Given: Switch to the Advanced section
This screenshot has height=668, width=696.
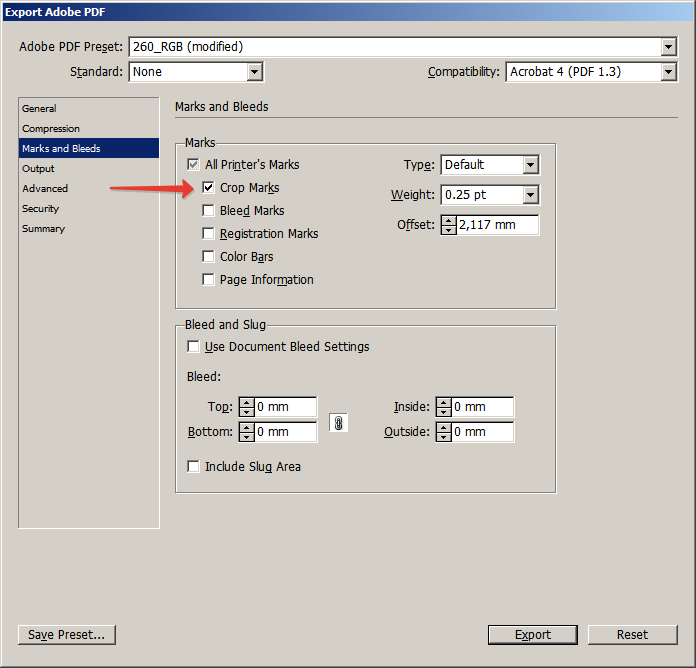Looking at the screenshot, I should [x=89, y=189].
